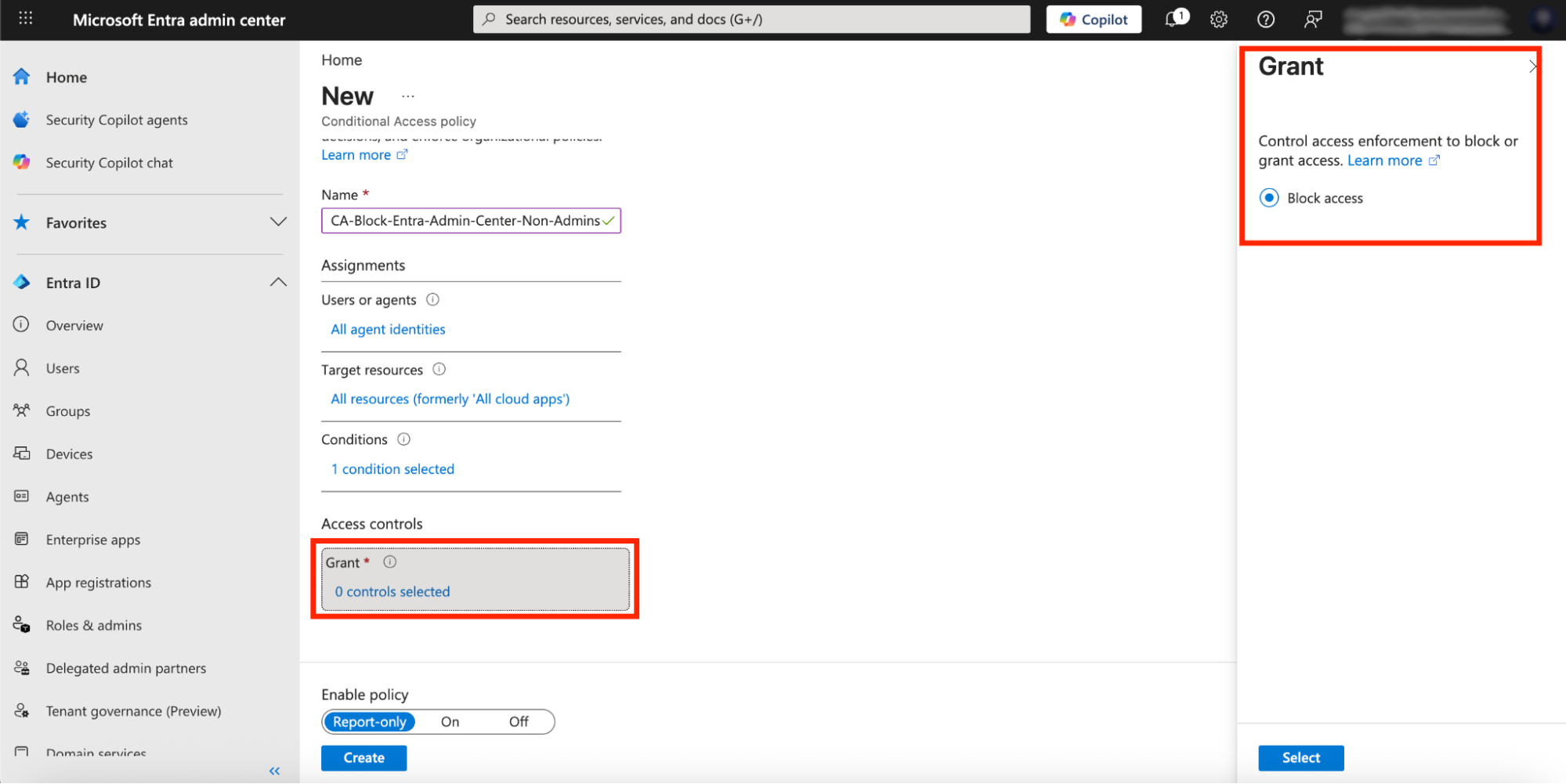Open App registrations icon in sidebar
The image size is (1566, 784).
pyautogui.click(x=22, y=582)
